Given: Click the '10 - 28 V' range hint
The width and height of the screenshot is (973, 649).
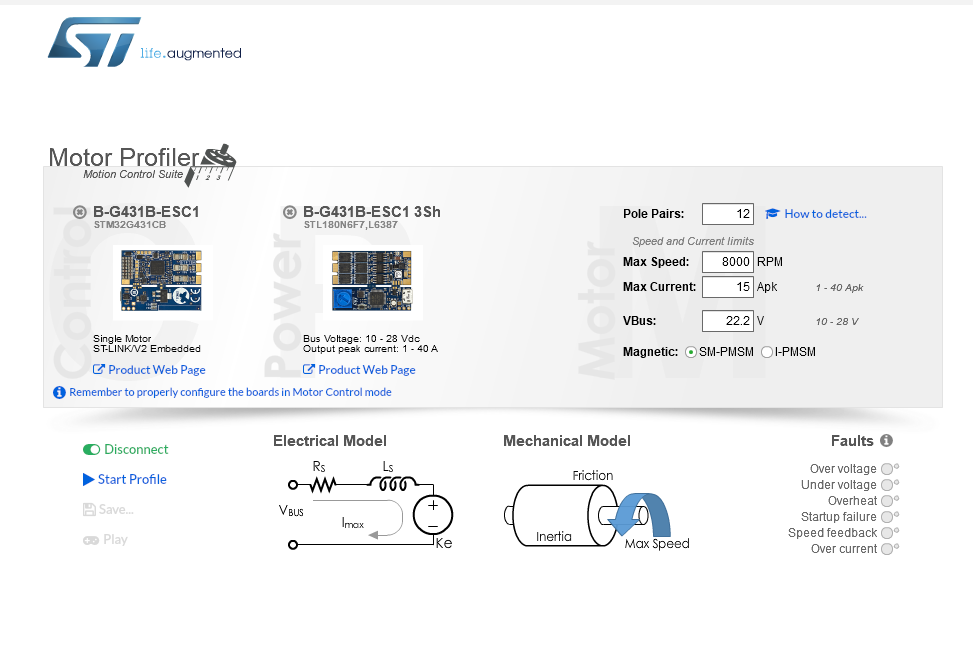Looking at the screenshot, I should click(x=837, y=321).
